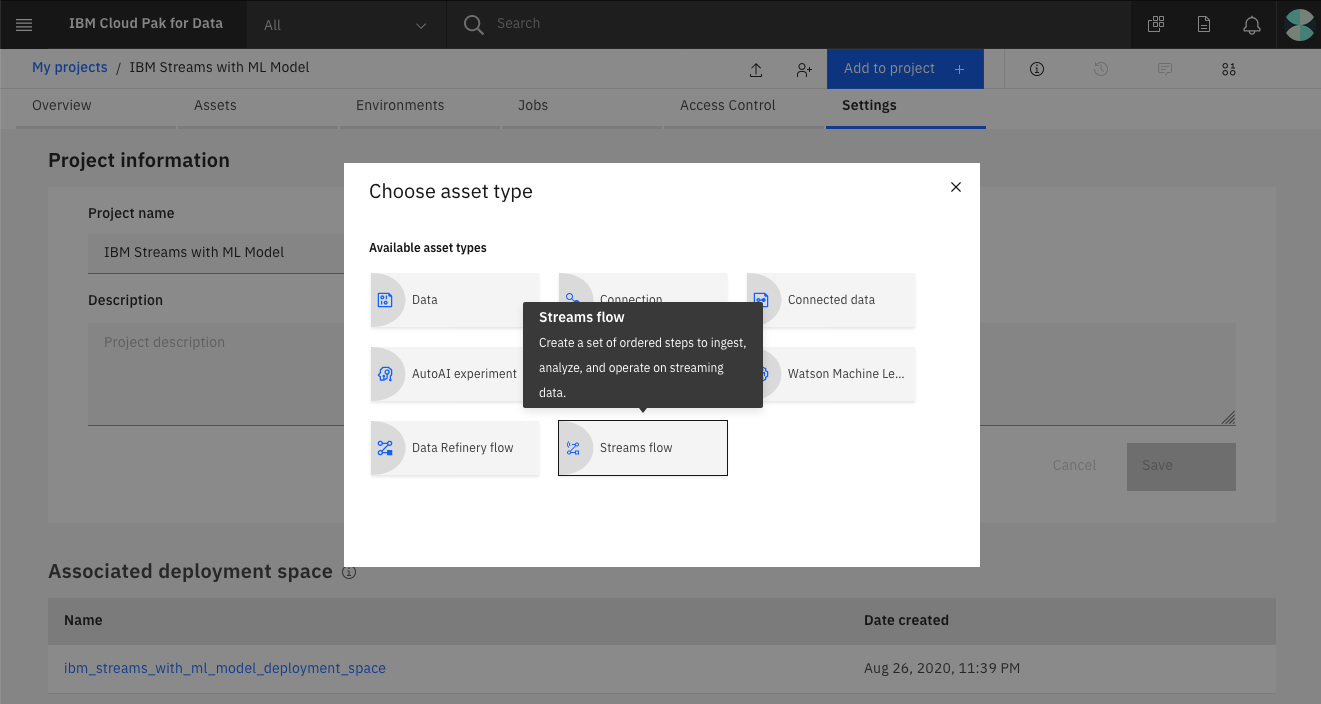Click the AutoAI experiment icon

[385, 374]
